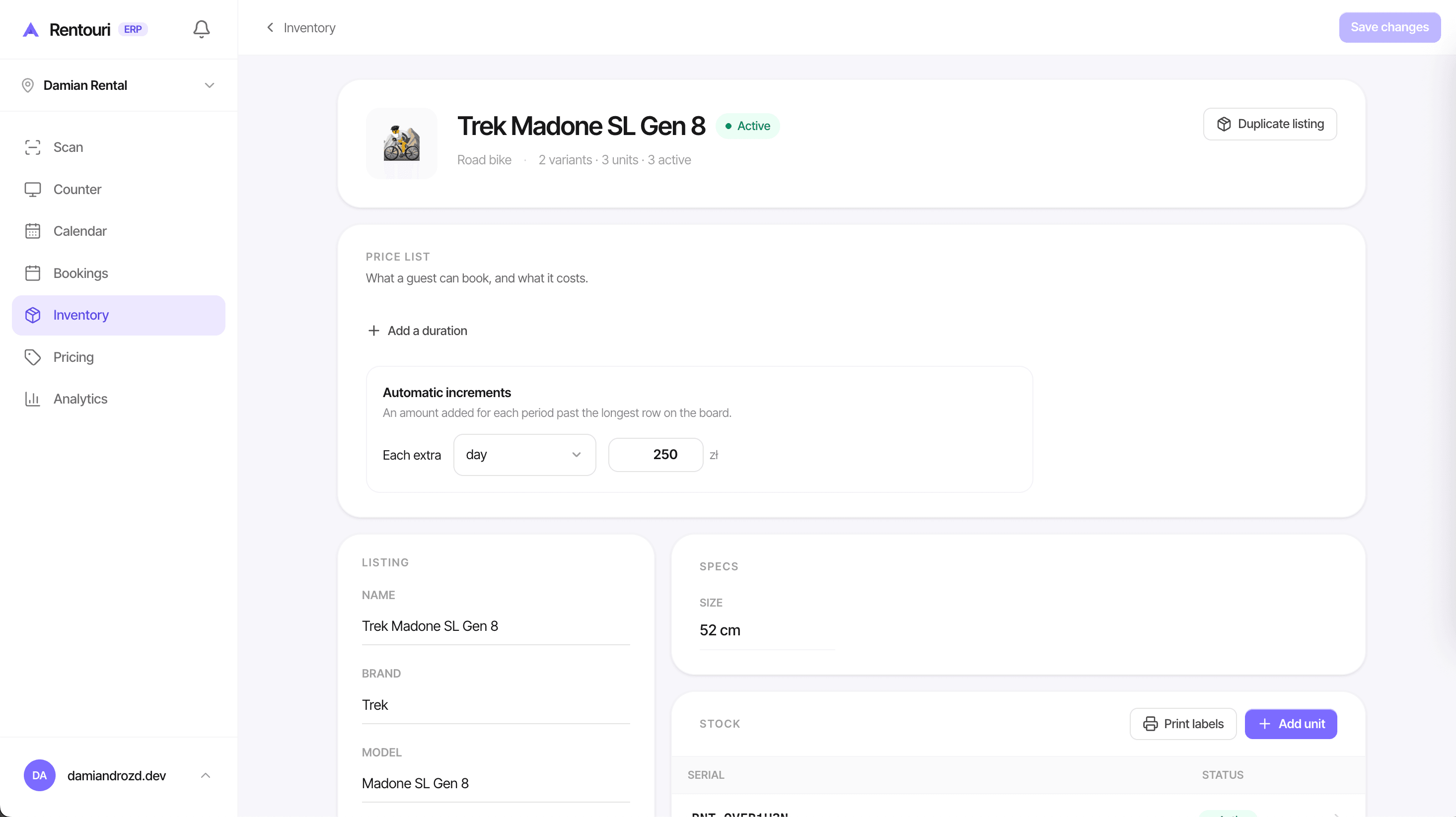This screenshot has height=817, width=1456.
Task: Click the 'Road bike' category text
Action: coord(484,160)
